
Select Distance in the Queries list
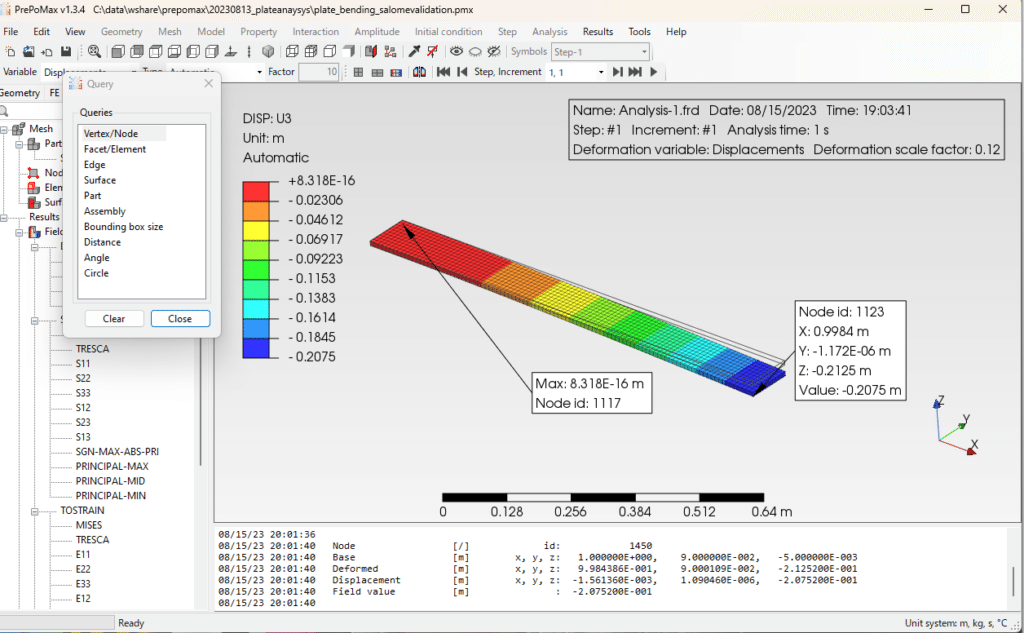click(x=102, y=242)
